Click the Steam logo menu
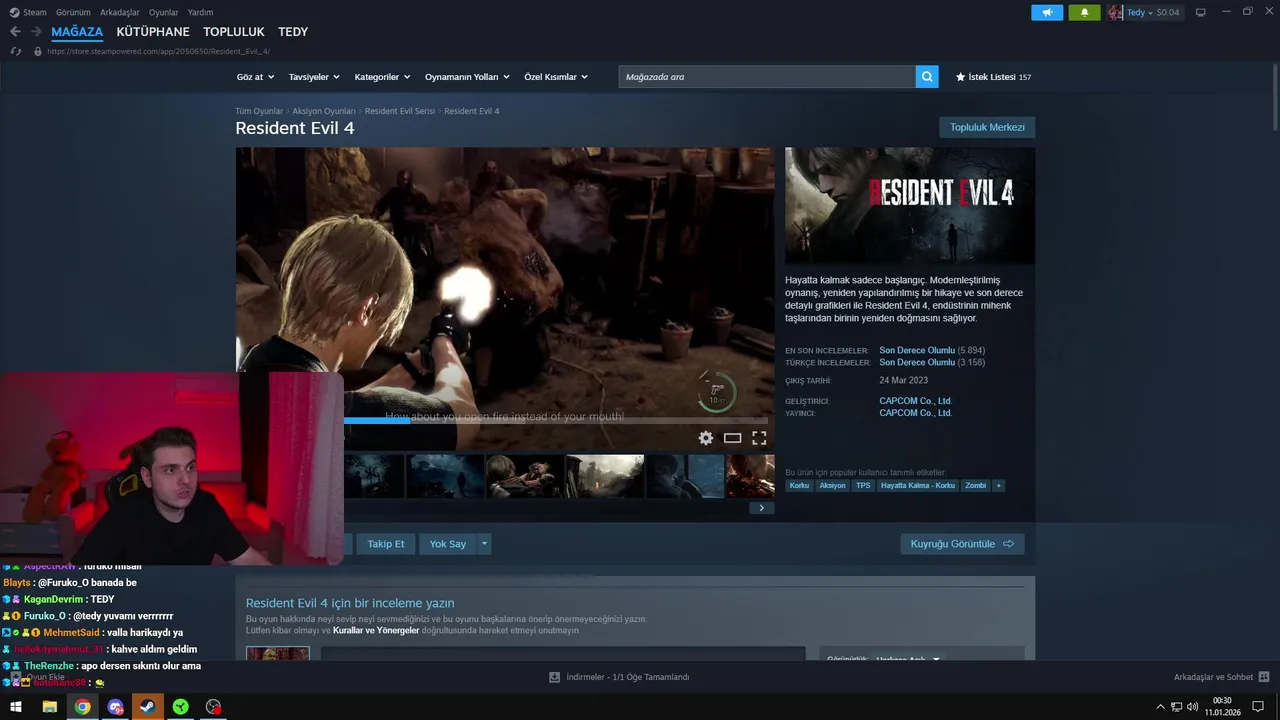Viewport: 1280px width, 720px height. click(x=28, y=12)
